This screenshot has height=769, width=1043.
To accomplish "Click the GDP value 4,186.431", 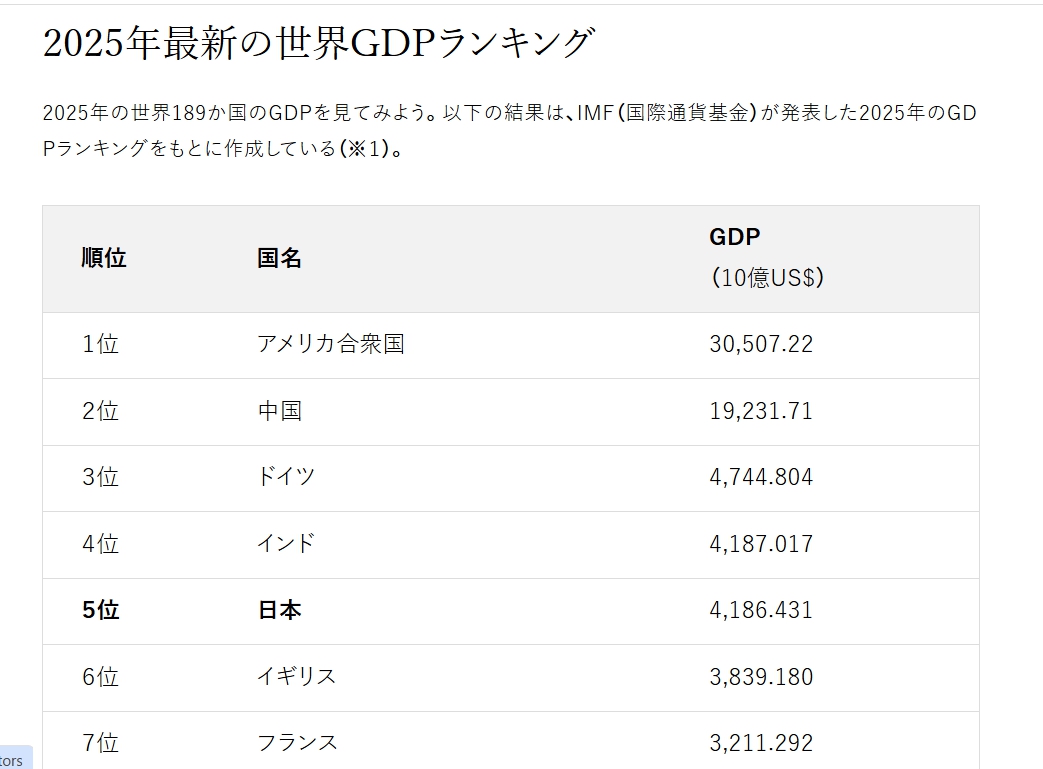I will pyautogui.click(x=761, y=610).
